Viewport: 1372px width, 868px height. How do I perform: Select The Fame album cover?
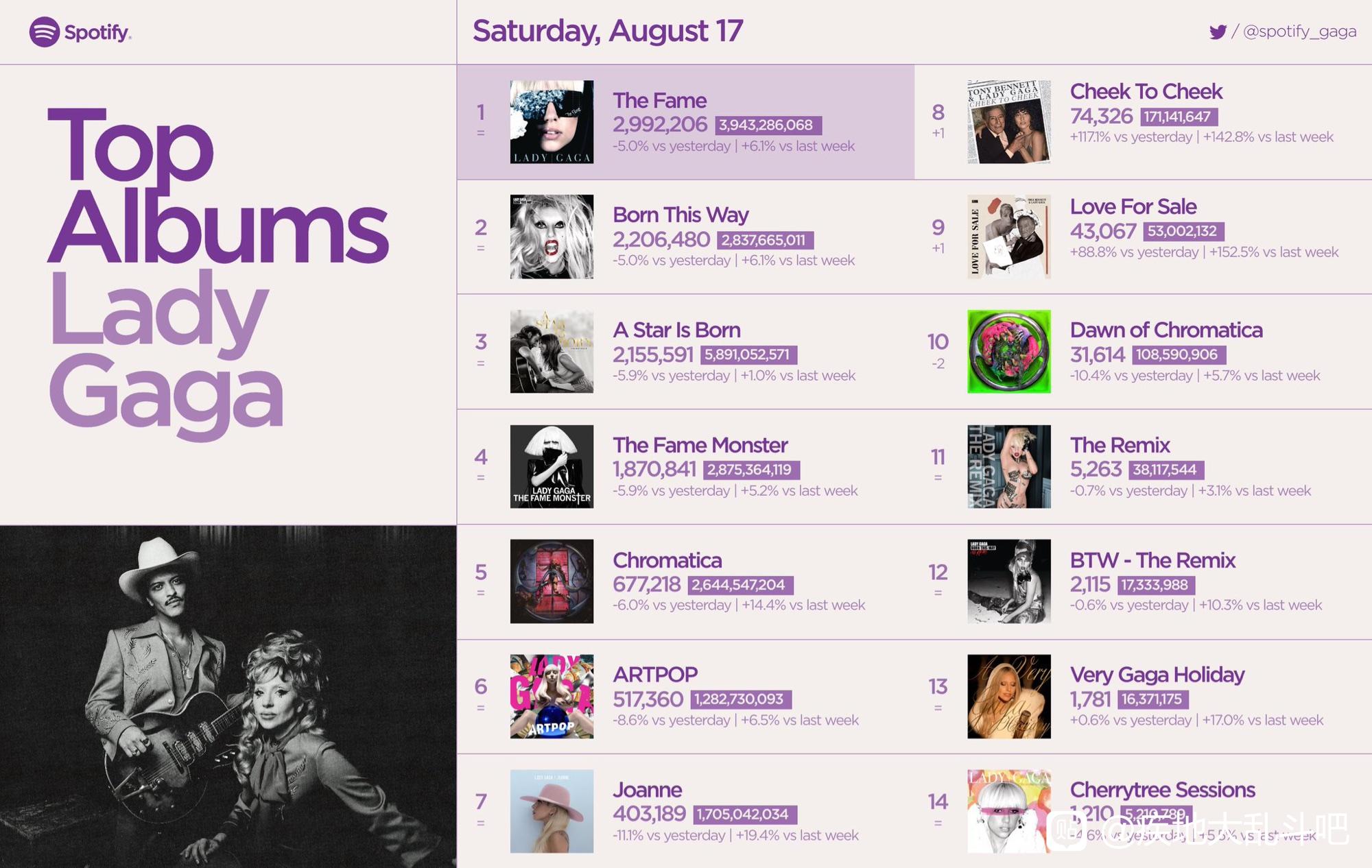[552, 122]
